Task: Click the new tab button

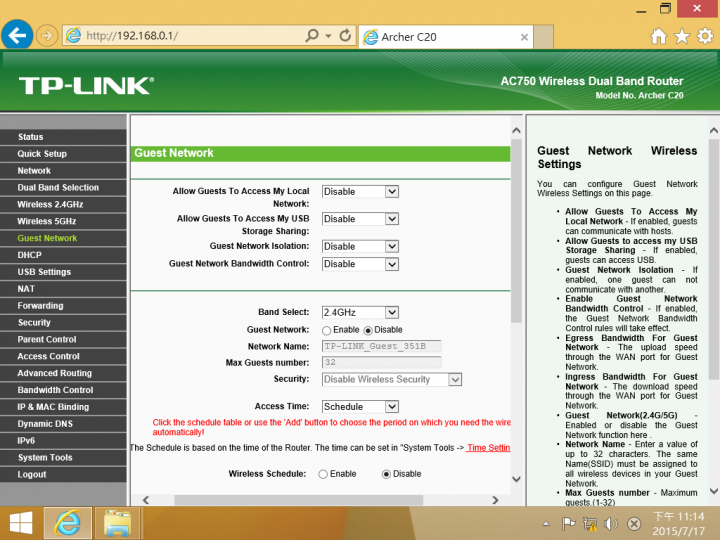Action: pos(544,37)
